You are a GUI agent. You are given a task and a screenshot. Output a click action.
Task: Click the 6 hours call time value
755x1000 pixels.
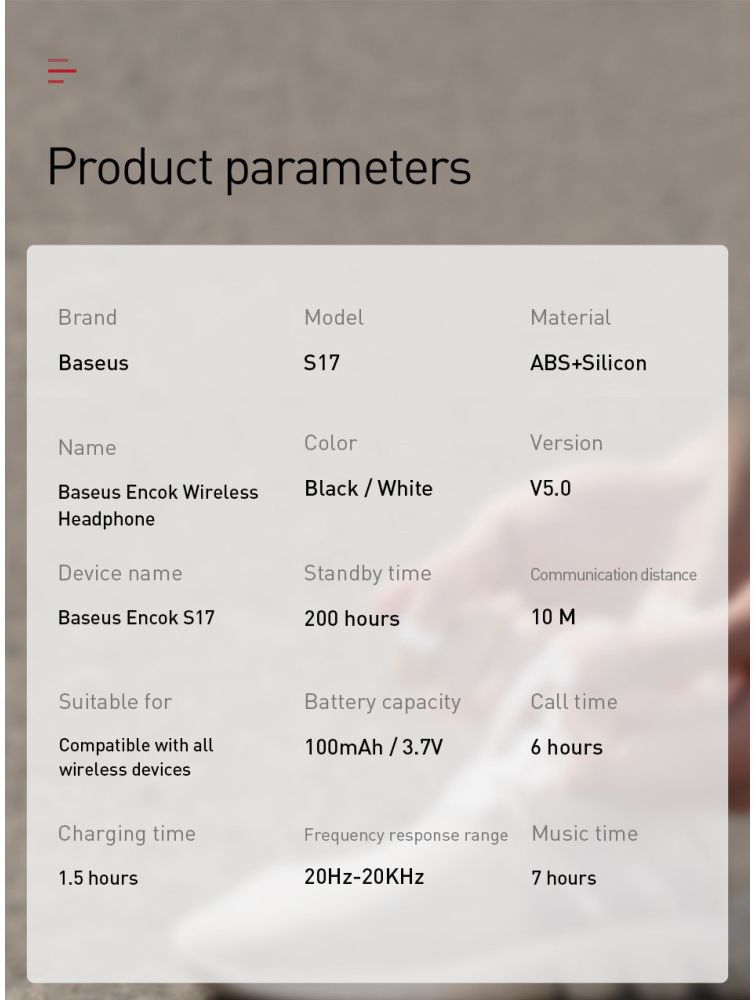[x=566, y=747]
